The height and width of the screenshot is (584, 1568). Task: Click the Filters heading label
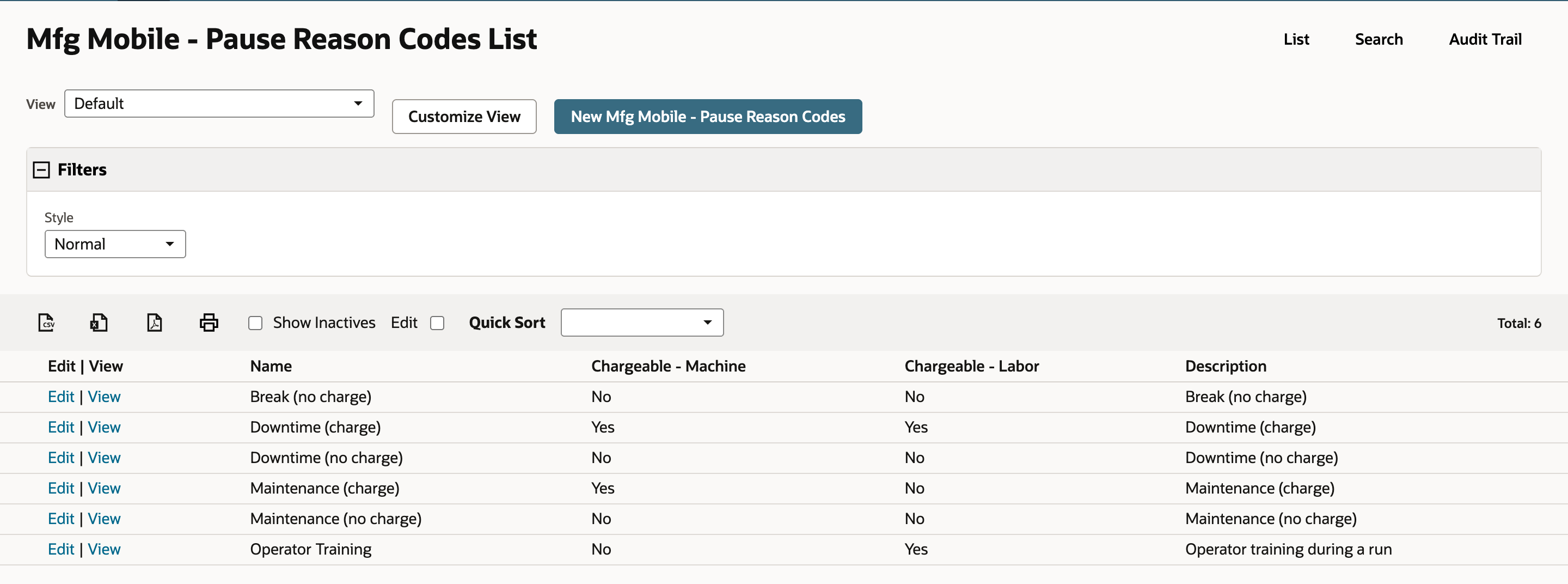(x=82, y=170)
